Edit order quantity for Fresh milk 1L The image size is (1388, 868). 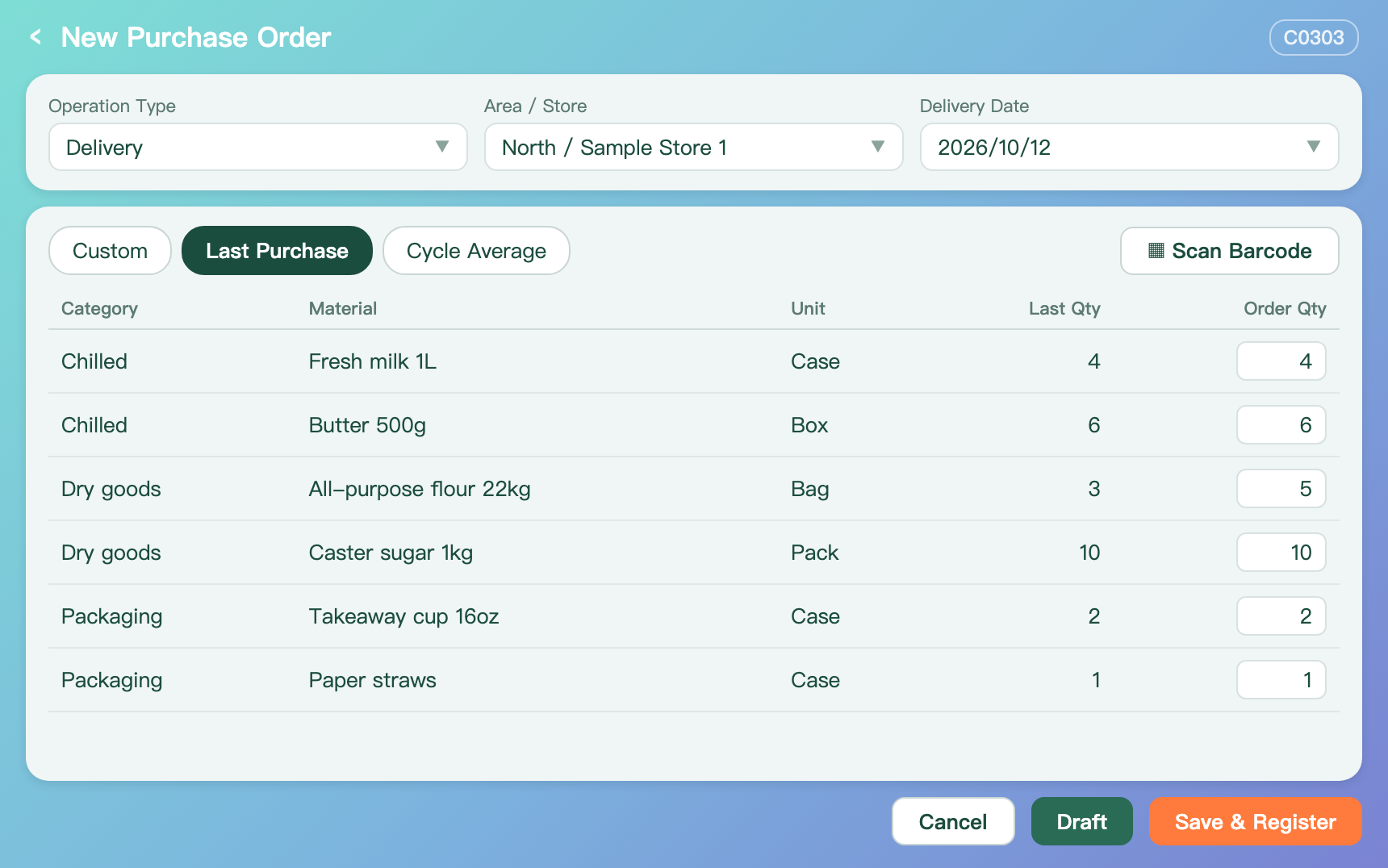[x=1281, y=361]
